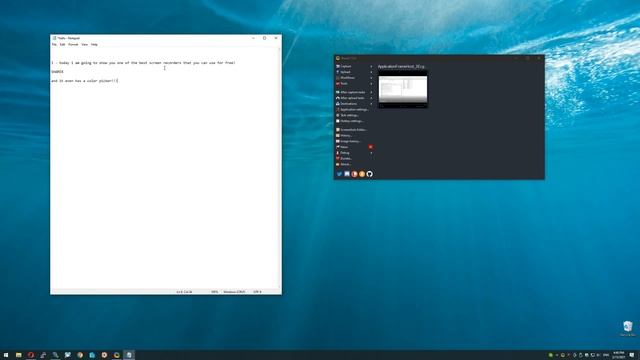The image size is (640, 360).
Task: Click the "SHAREX" line in Notepad
Action: [58, 72]
